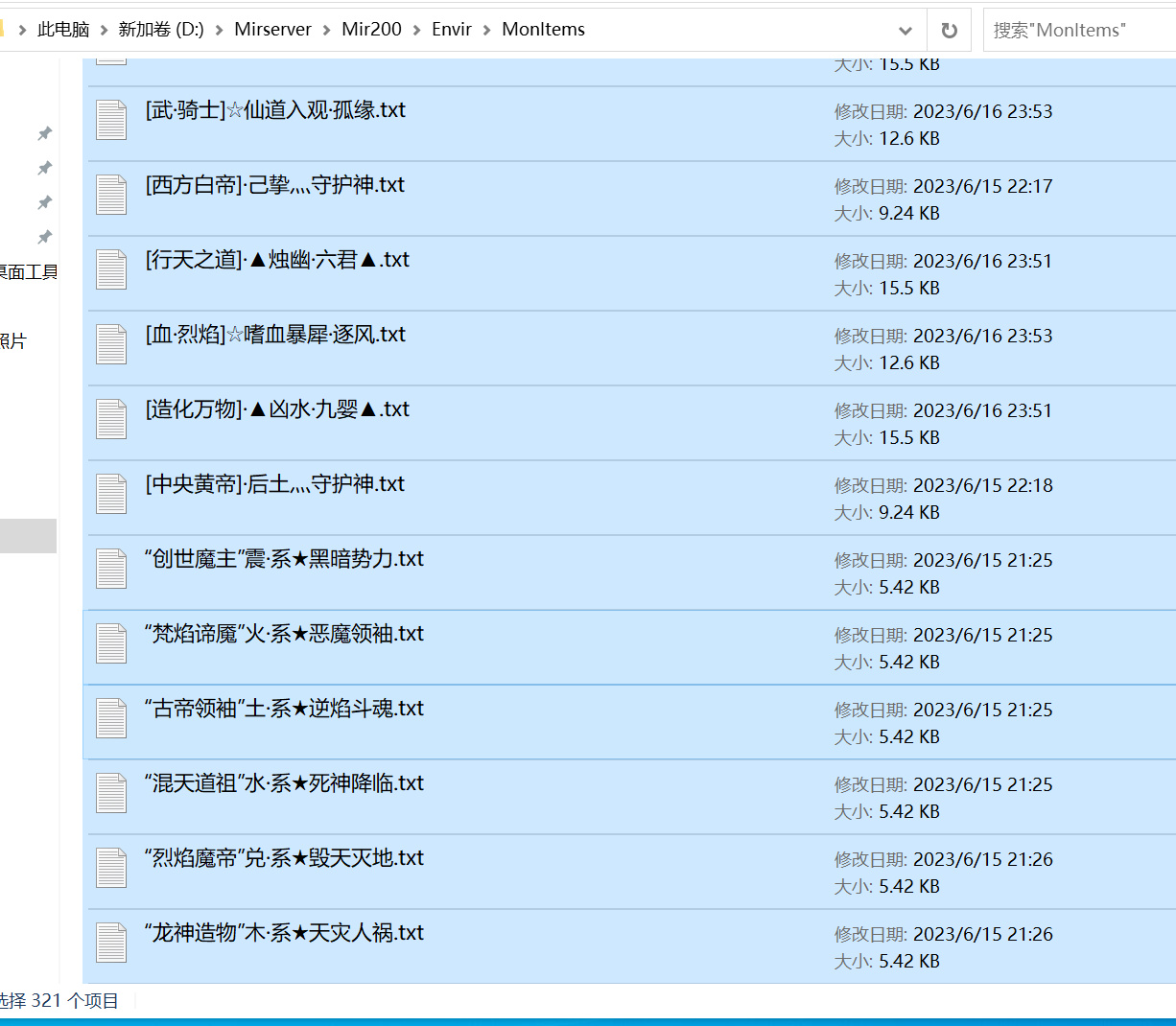
Task: Go to Envir folder in breadcrumb
Action: [x=452, y=30]
